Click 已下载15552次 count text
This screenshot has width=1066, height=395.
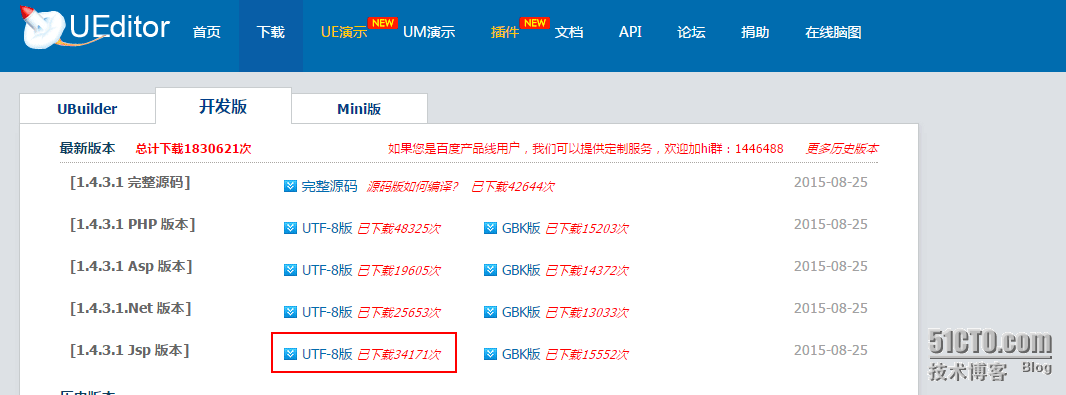pyautogui.click(x=587, y=354)
